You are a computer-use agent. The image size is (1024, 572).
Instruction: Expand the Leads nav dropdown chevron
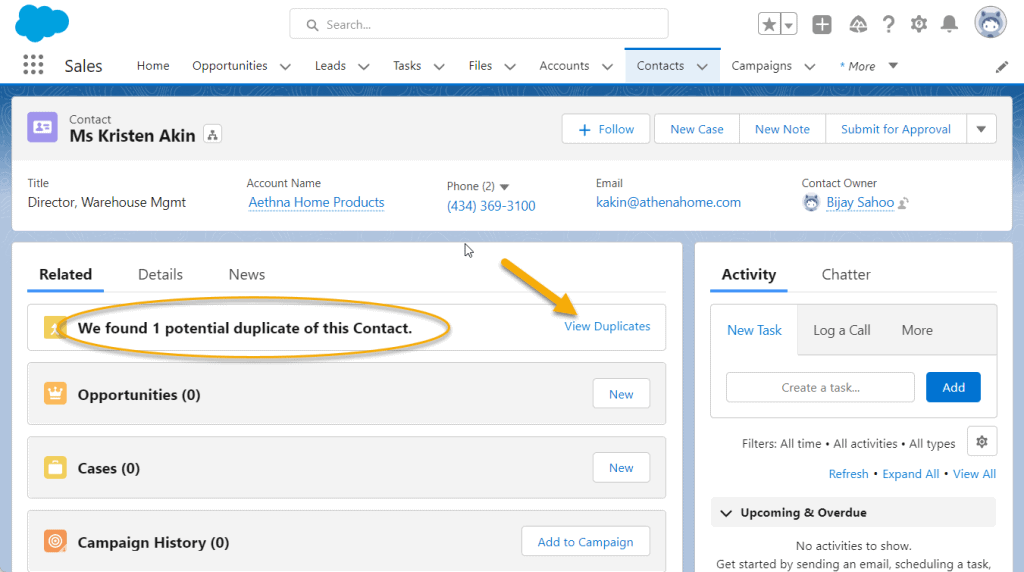(x=364, y=67)
